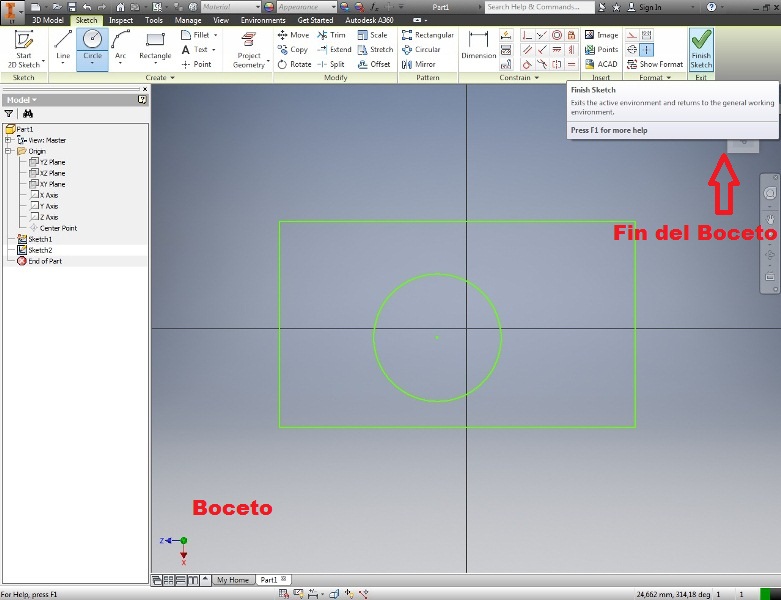
Task: Select the Rectangle sketch tool
Action: click(x=155, y=46)
